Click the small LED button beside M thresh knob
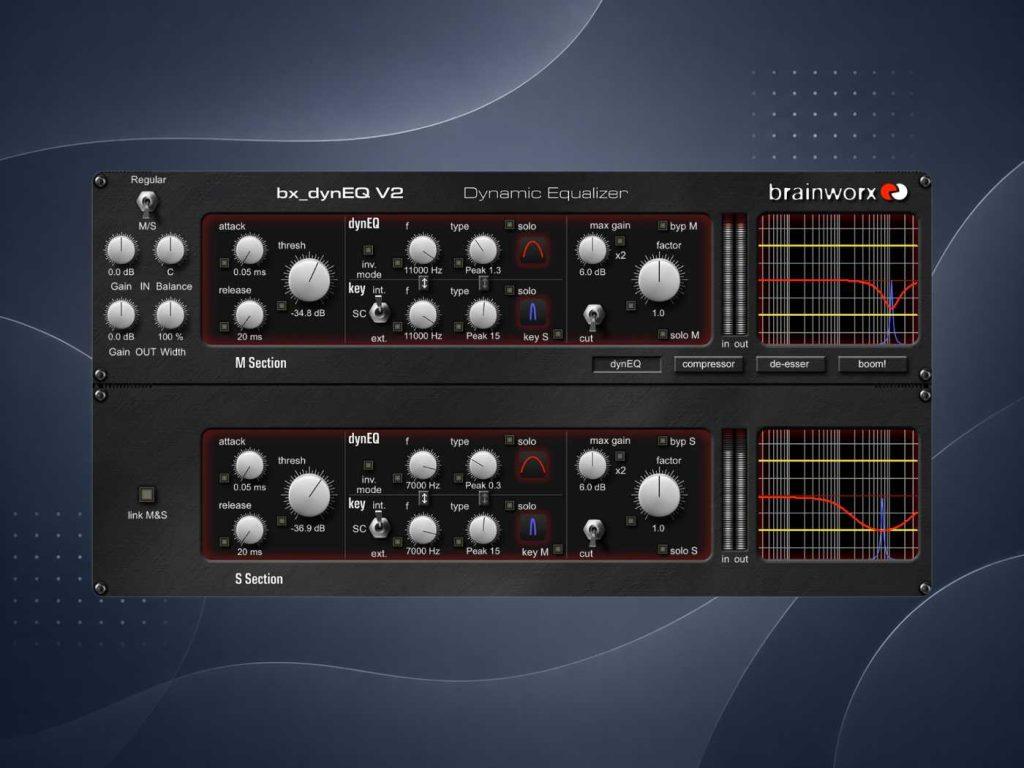1024x768 pixels. pyautogui.click(x=281, y=305)
